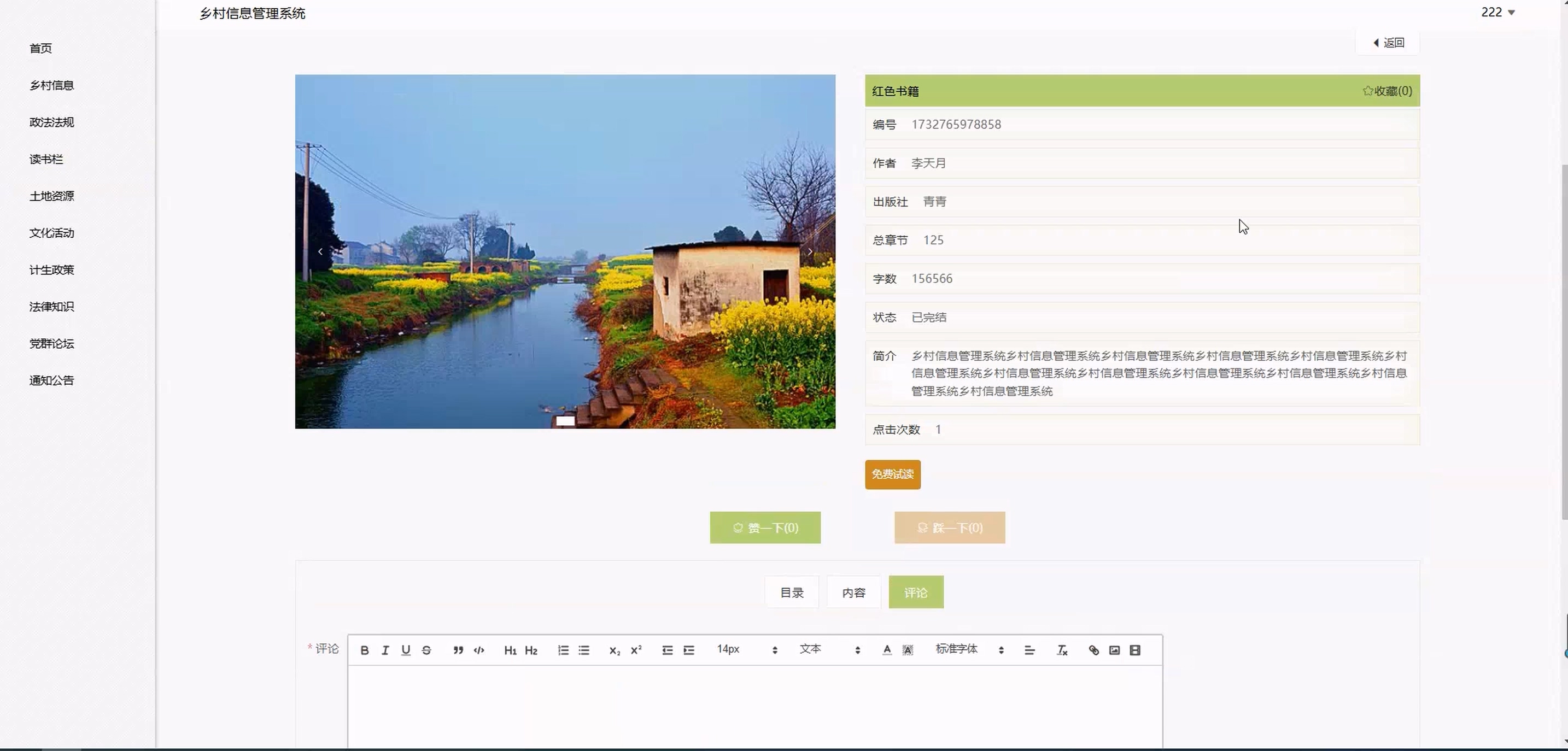The width and height of the screenshot is (1568, 751).
Task: Click the insert video icon
Action: (1134, 650)
